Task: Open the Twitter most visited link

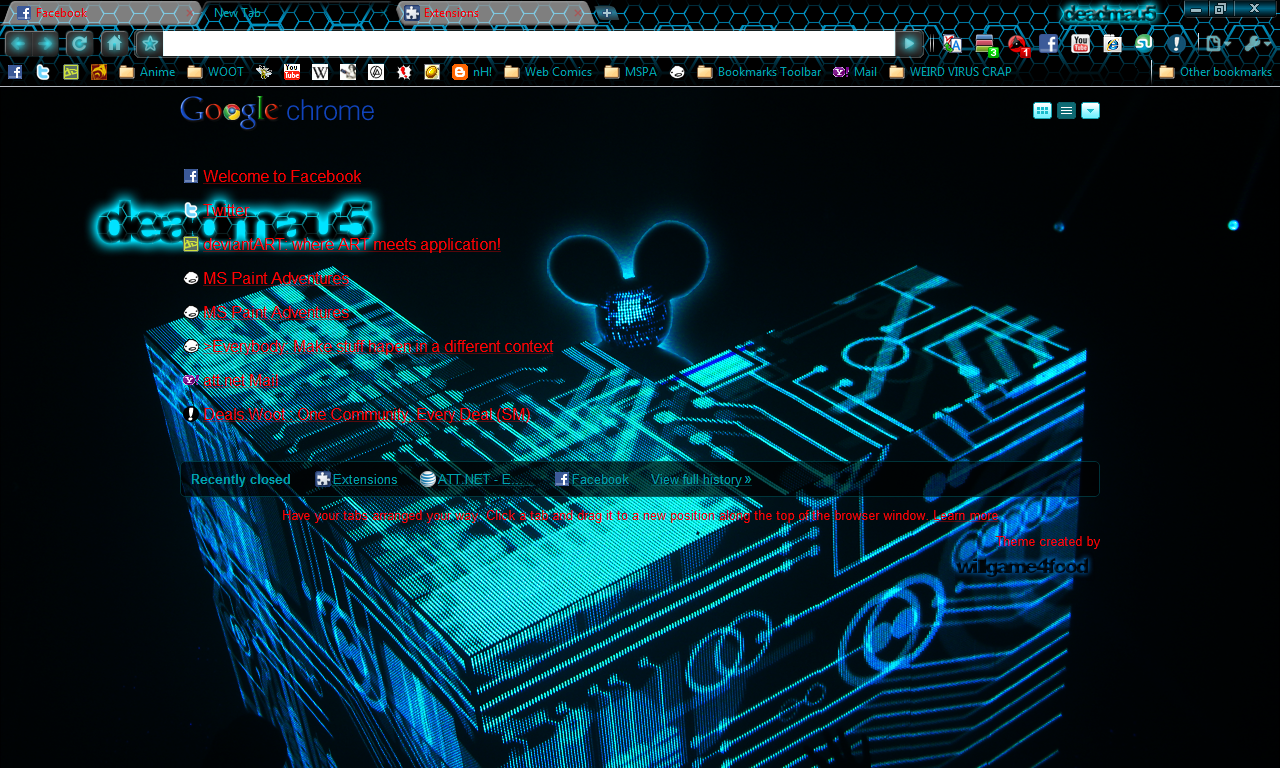Action: tap(225, 210)
